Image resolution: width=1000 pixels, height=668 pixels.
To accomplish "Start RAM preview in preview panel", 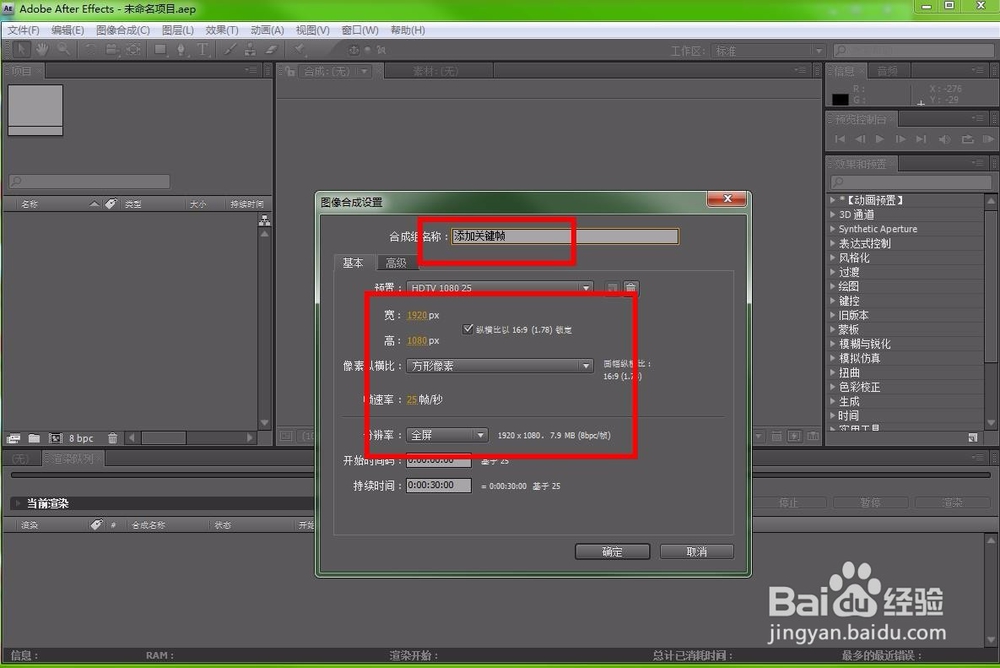I will click(x=988, y=139).
